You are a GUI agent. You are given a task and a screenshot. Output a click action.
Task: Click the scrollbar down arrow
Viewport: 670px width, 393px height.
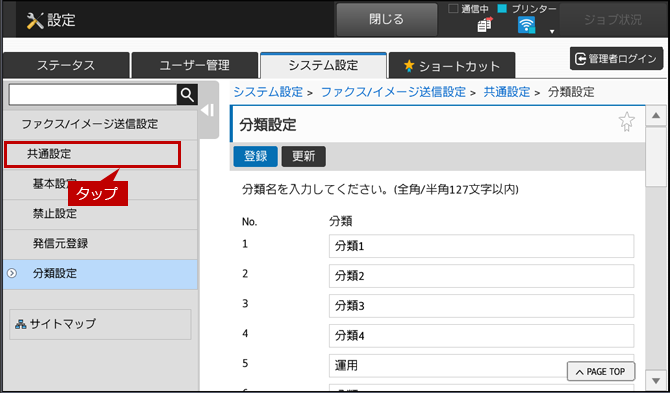tap(656, 380)
